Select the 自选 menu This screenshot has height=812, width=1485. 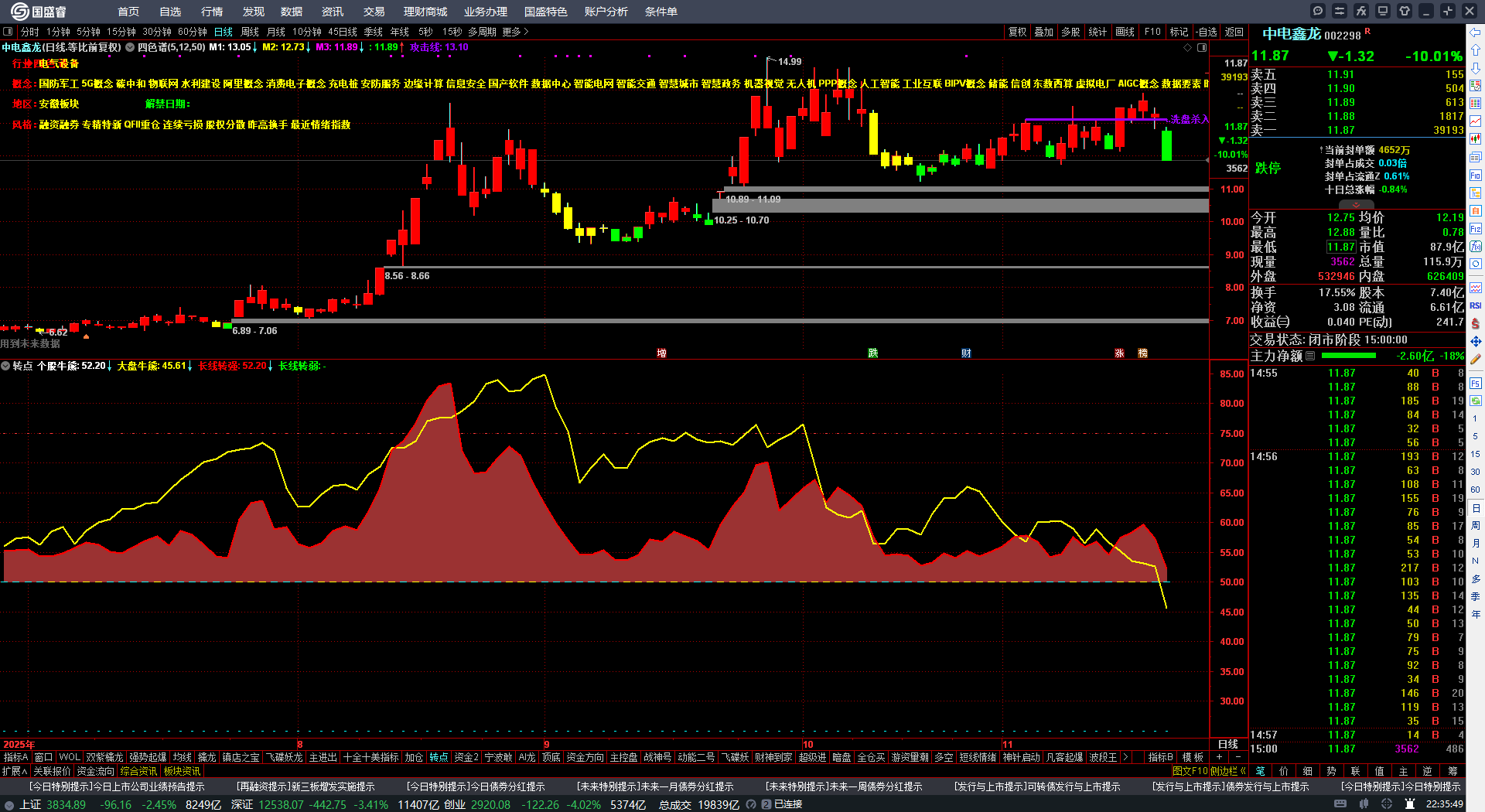[x=170, y=12]
